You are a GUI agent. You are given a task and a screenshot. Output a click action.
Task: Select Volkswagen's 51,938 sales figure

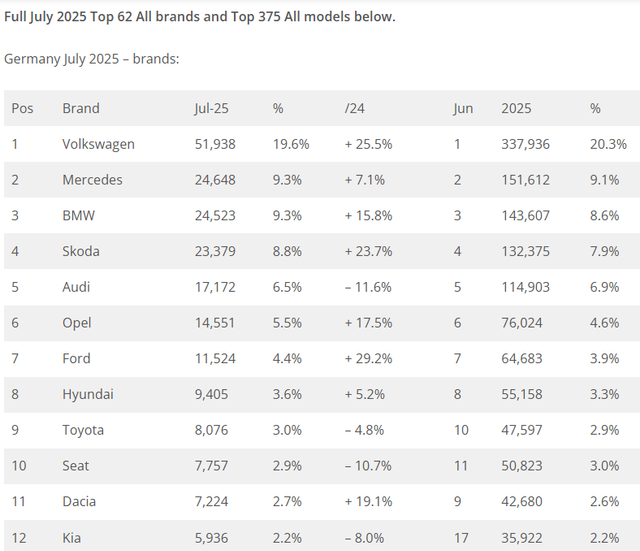pos(215,144)
